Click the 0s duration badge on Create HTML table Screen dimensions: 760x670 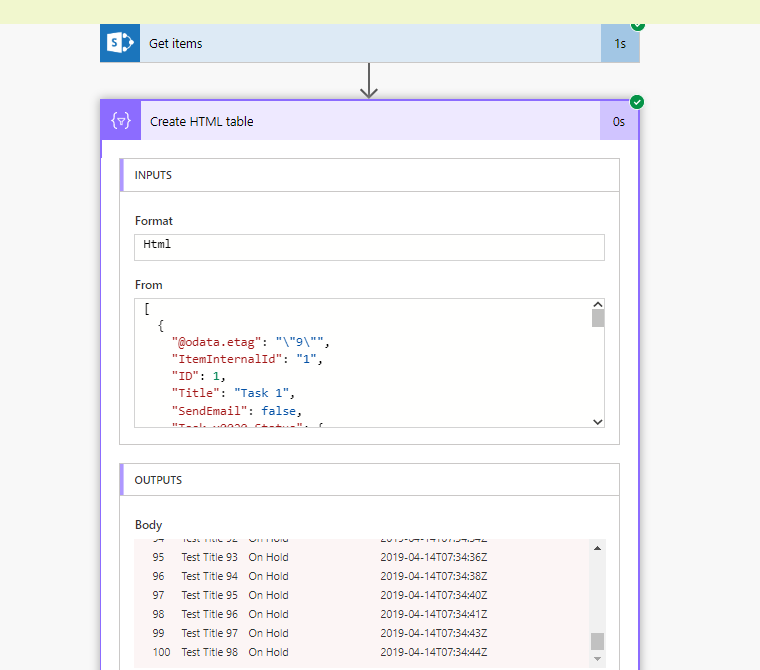[x=619, y=121]
